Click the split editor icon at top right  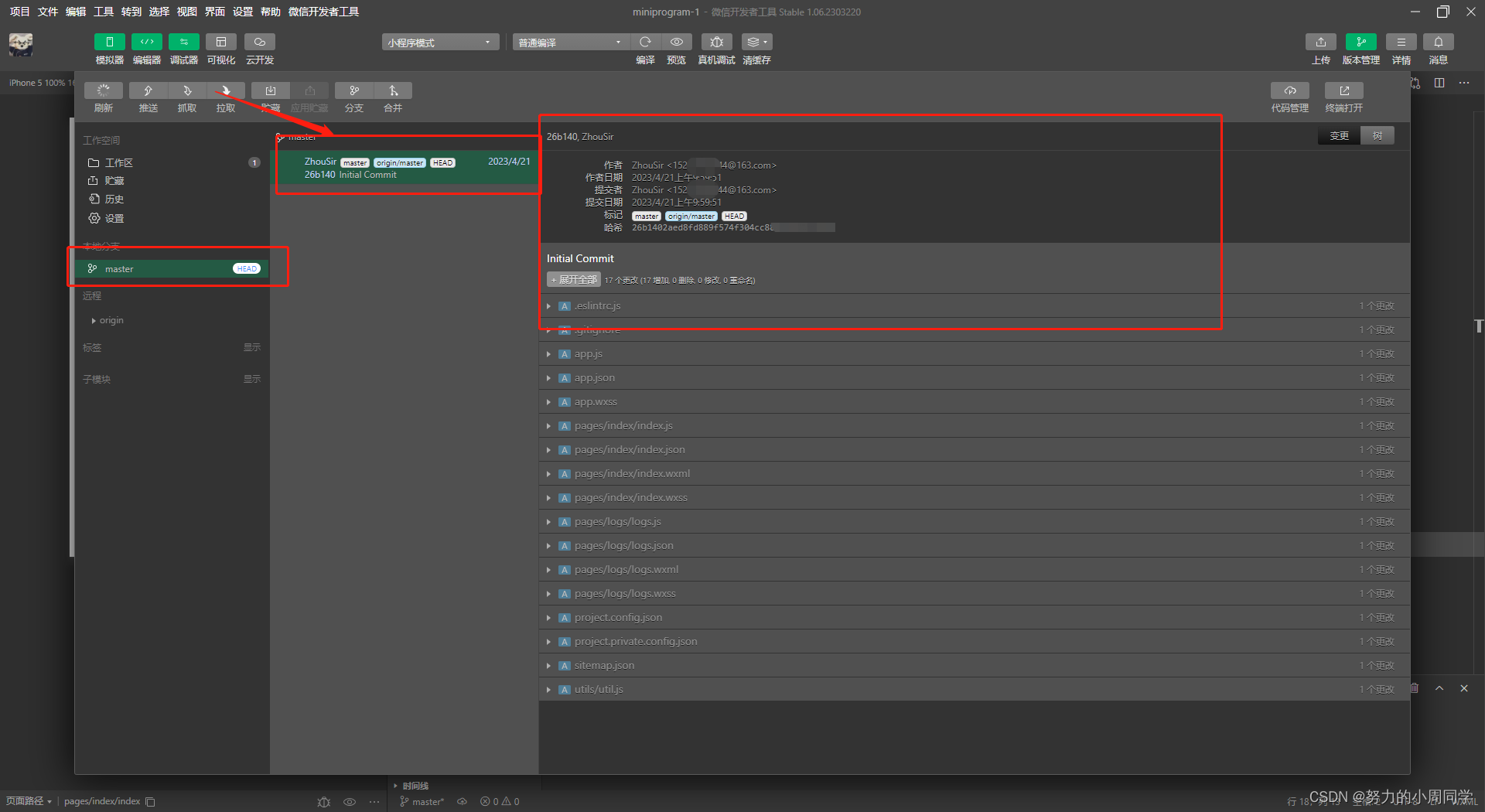1439,83
